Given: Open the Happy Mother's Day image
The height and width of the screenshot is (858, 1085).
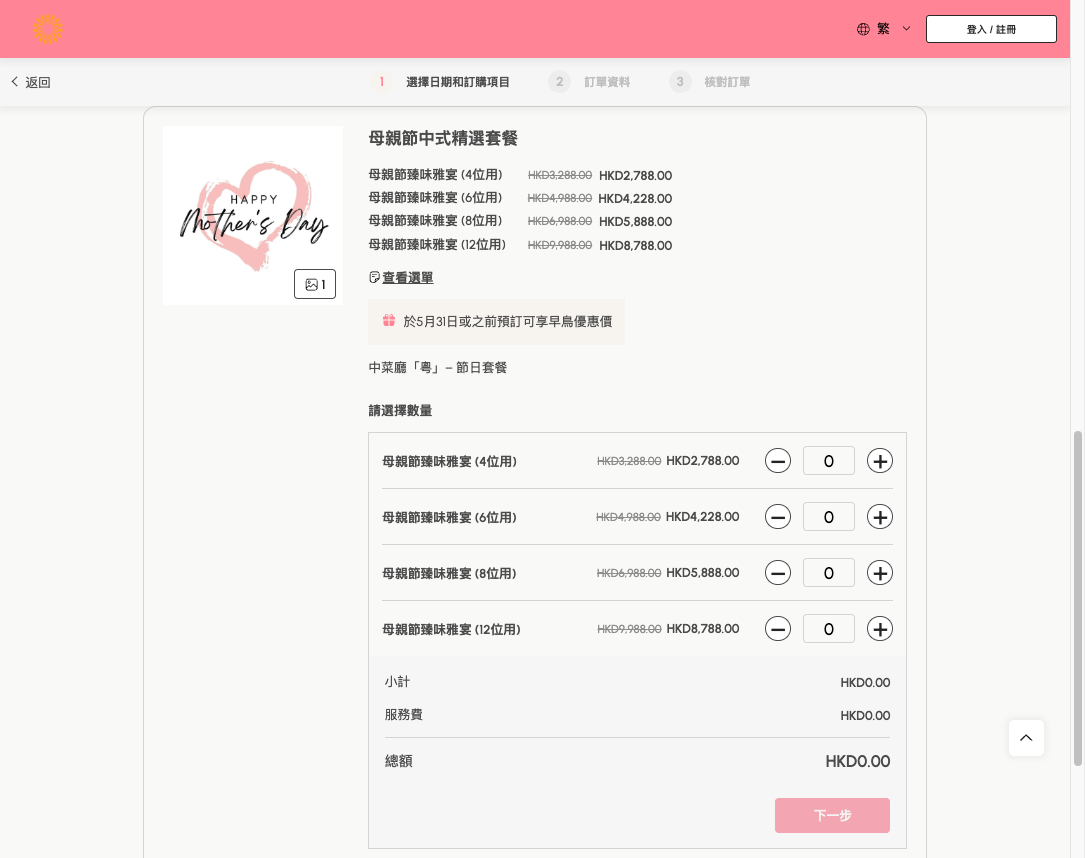Looking at the screenshot, I should [253, 215].
